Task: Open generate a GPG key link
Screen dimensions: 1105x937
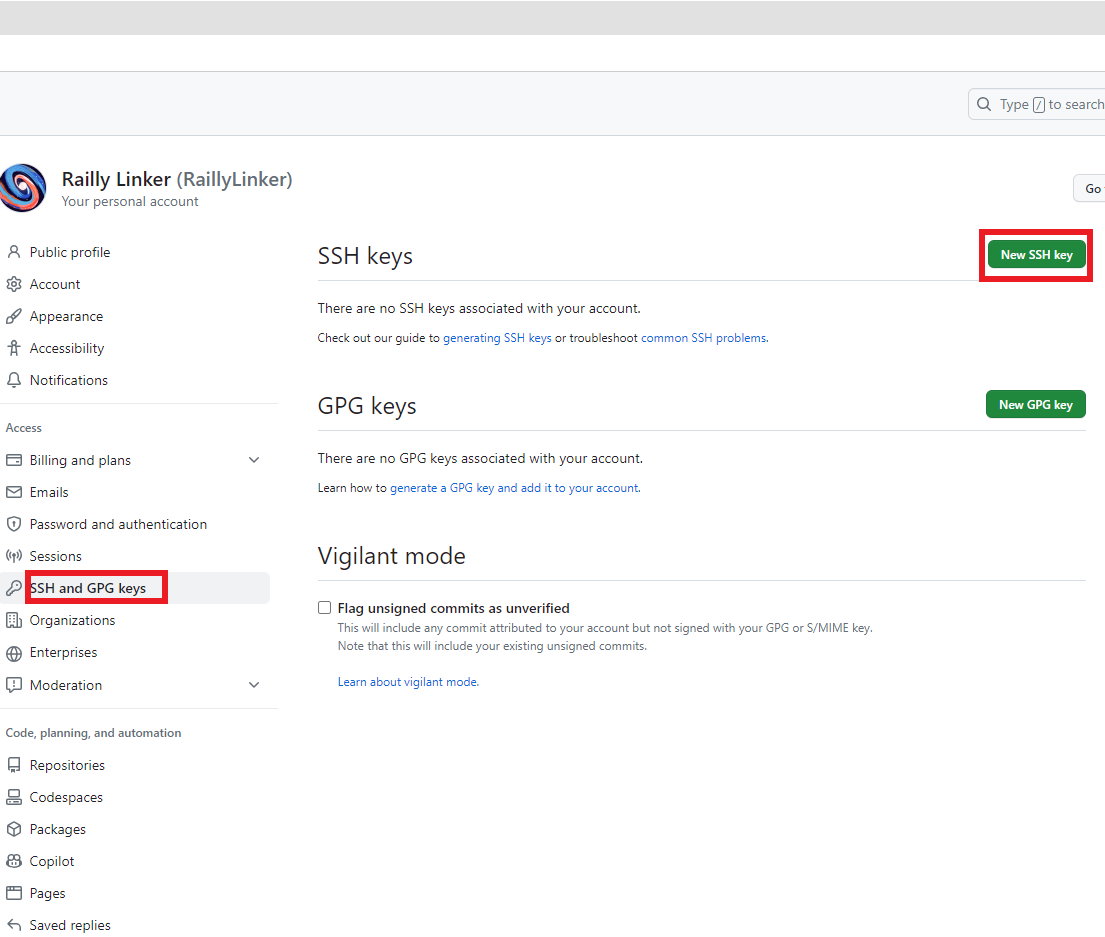Action: click(514, 488)
